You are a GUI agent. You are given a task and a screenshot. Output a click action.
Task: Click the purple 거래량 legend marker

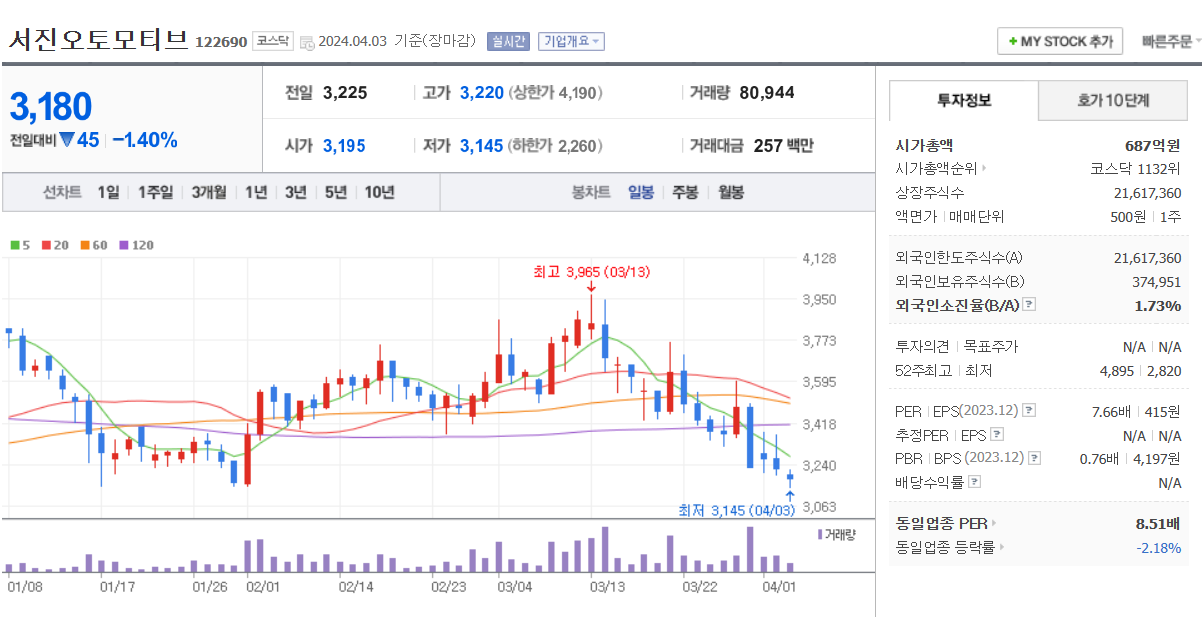click(x=820, y=534)
